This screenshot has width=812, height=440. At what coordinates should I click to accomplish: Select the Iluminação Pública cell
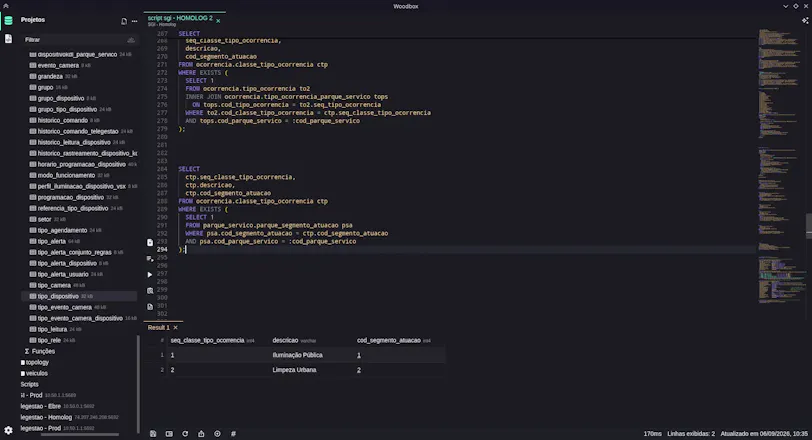(x=297, y=356)
